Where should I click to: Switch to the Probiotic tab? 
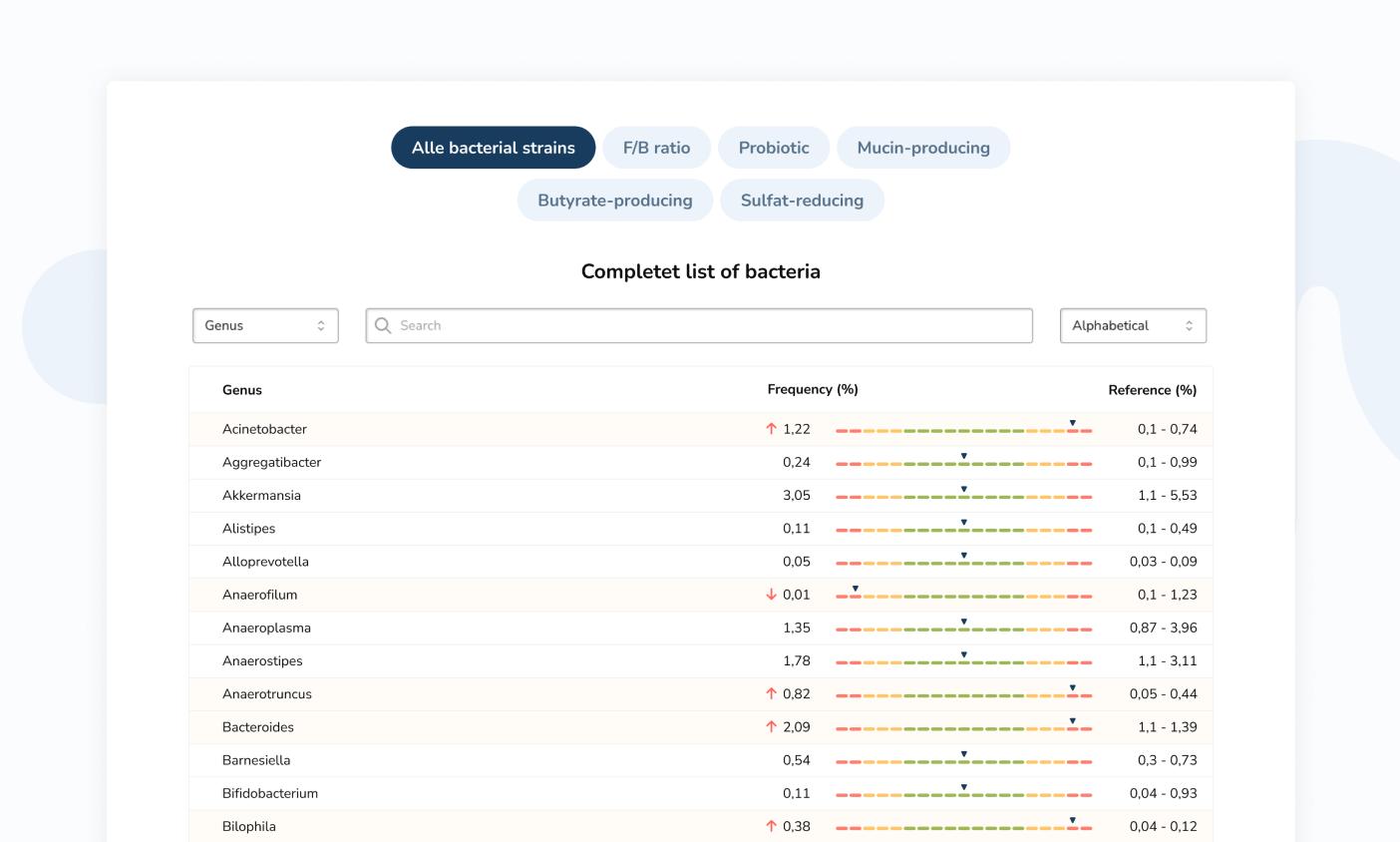coord(773,148)
